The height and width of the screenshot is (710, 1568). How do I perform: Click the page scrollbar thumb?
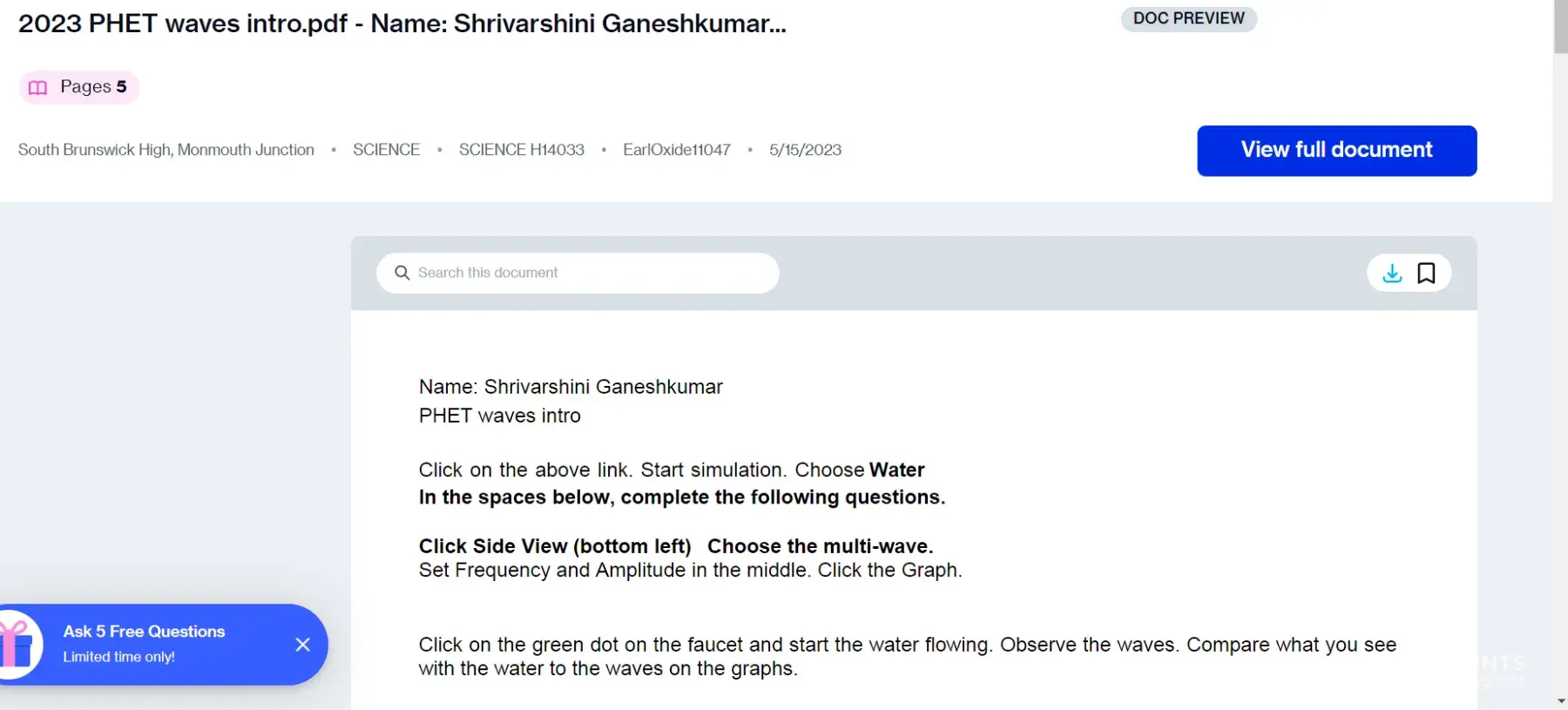pyautogui.click(x=1560, y=26)
